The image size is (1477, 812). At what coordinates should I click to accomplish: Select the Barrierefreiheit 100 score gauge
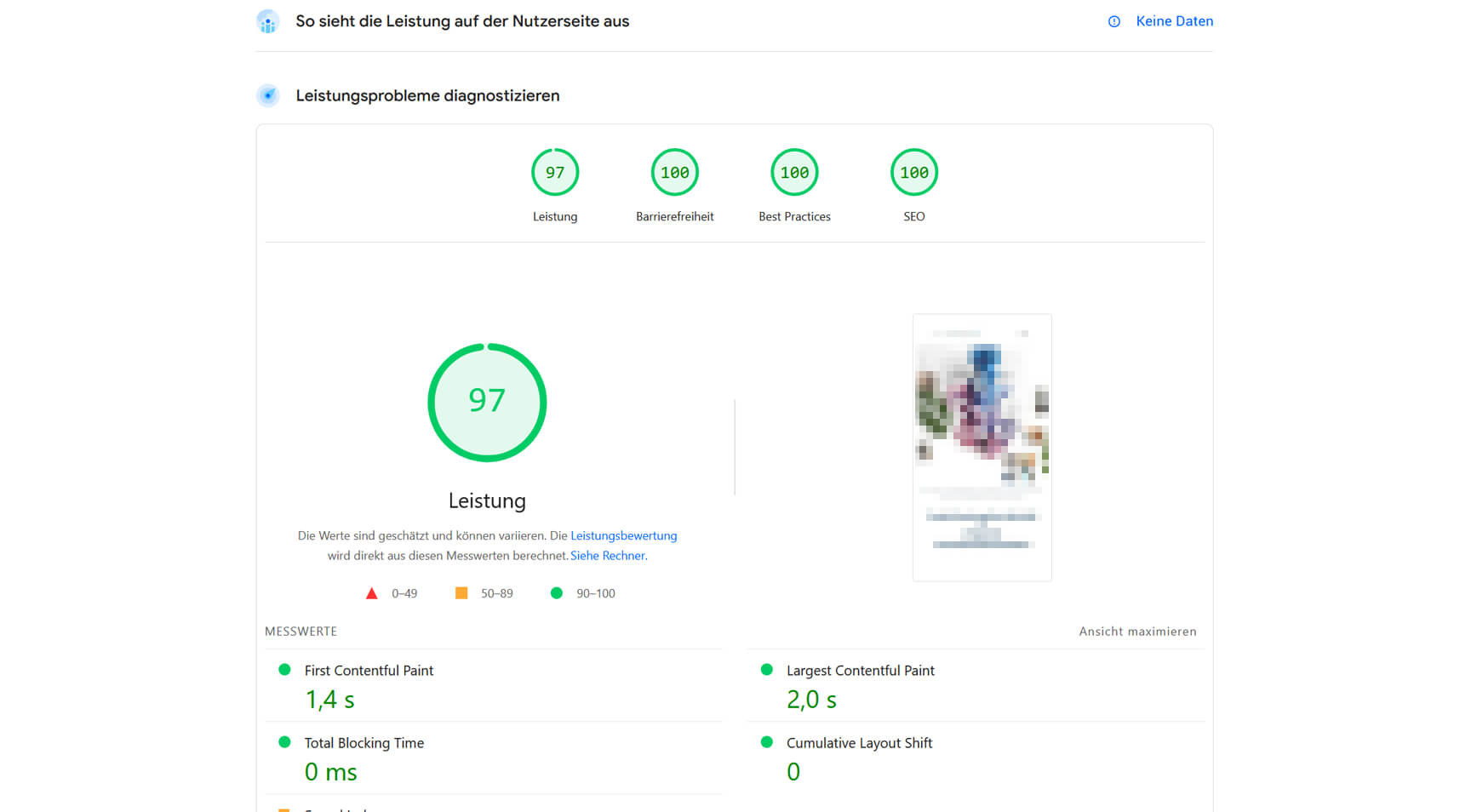click(674, 173)
